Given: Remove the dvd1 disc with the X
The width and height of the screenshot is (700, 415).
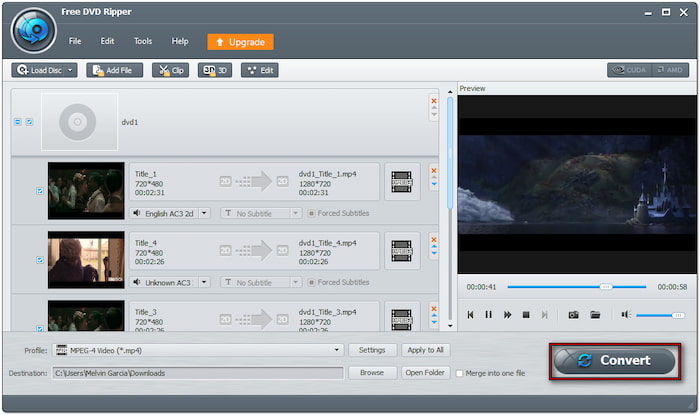Looking at the screenshot, I should [433, 101].
